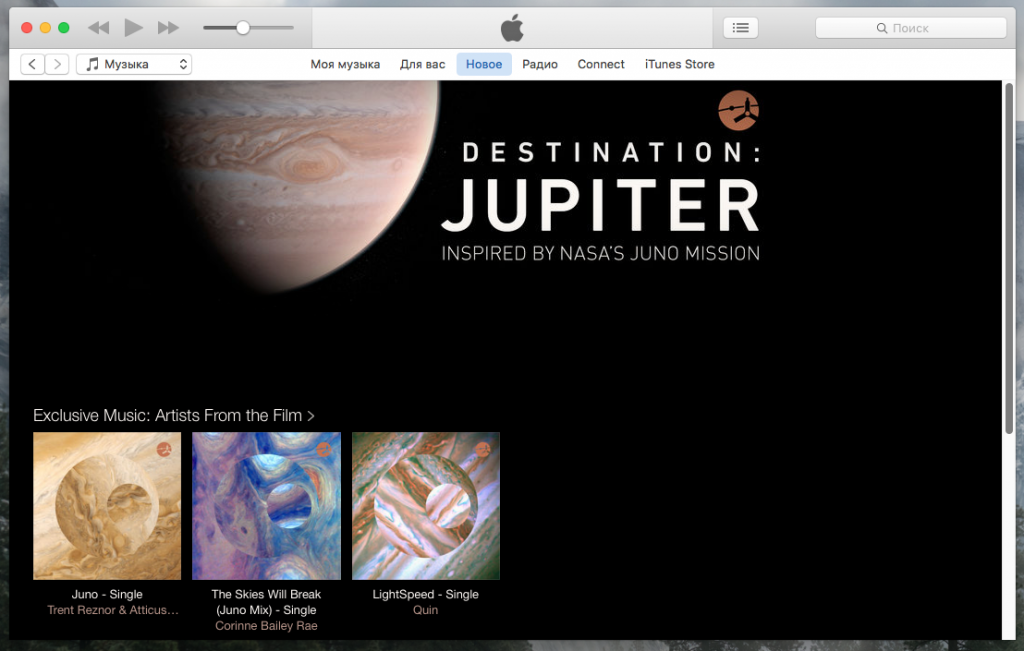Click The Skies Will Break (Juno Mix) title
Viewport: 1024px width, 651px height.
(266, 602)
